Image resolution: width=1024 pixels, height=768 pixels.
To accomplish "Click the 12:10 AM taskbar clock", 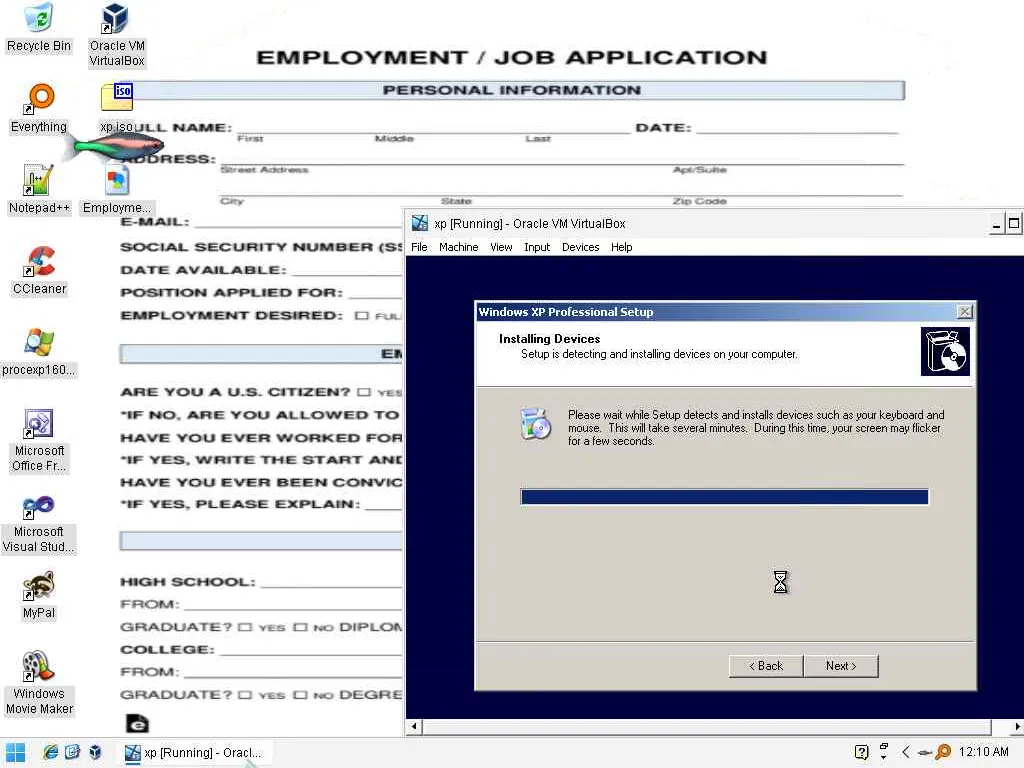I will pos(984,752).
